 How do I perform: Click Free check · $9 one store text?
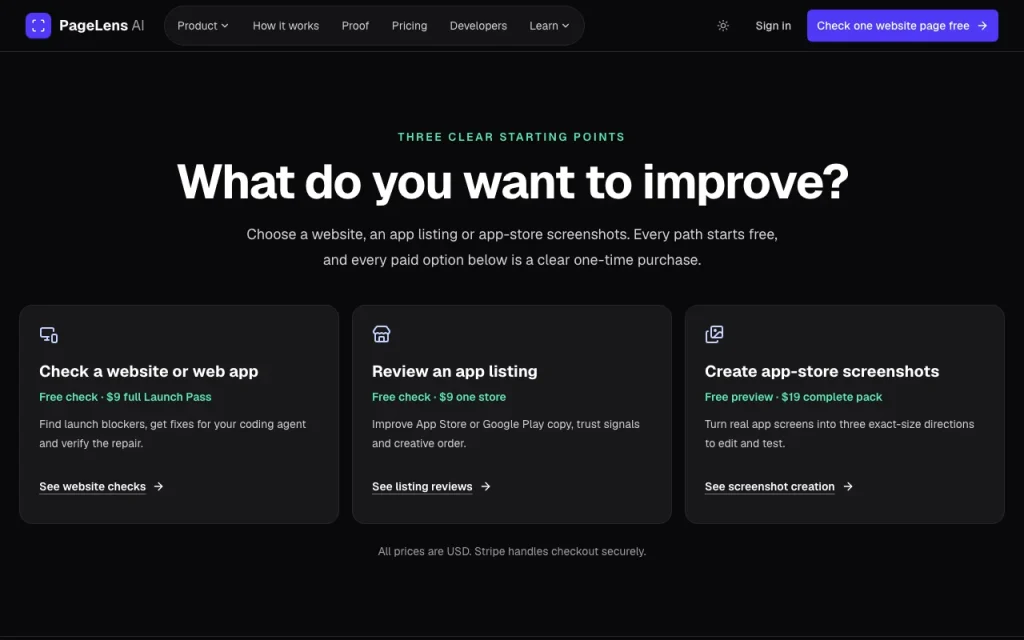tap(439, 397)
